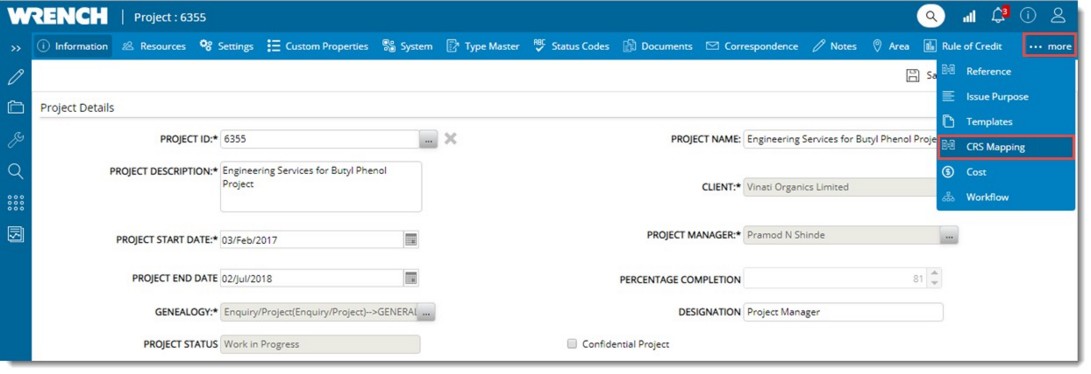Click the Project Description text area
The width and height of the screenshot is (1091, 374).
(321, 186)
